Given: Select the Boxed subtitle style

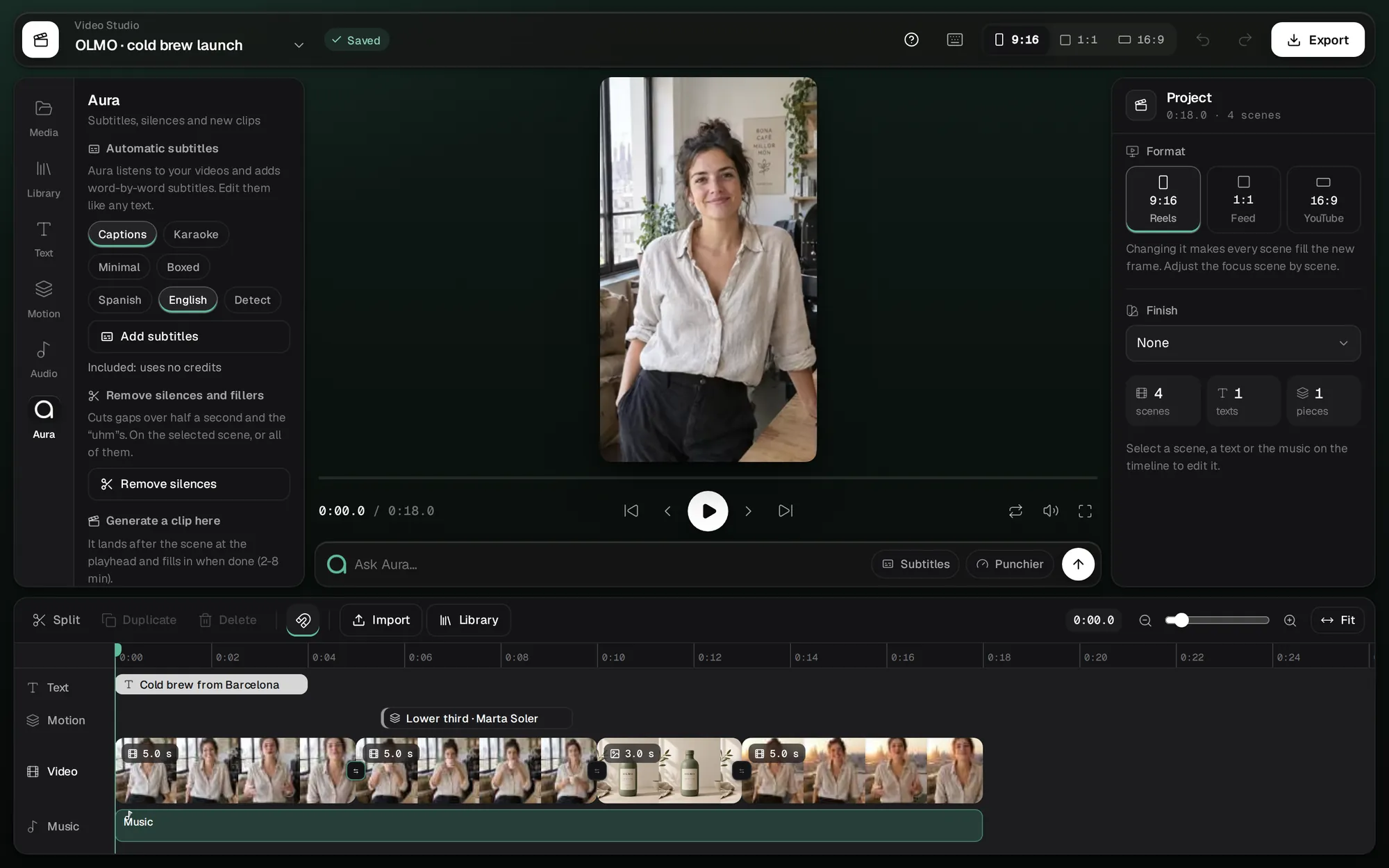Looking at the screenshot, I should (x=183, y=267).
